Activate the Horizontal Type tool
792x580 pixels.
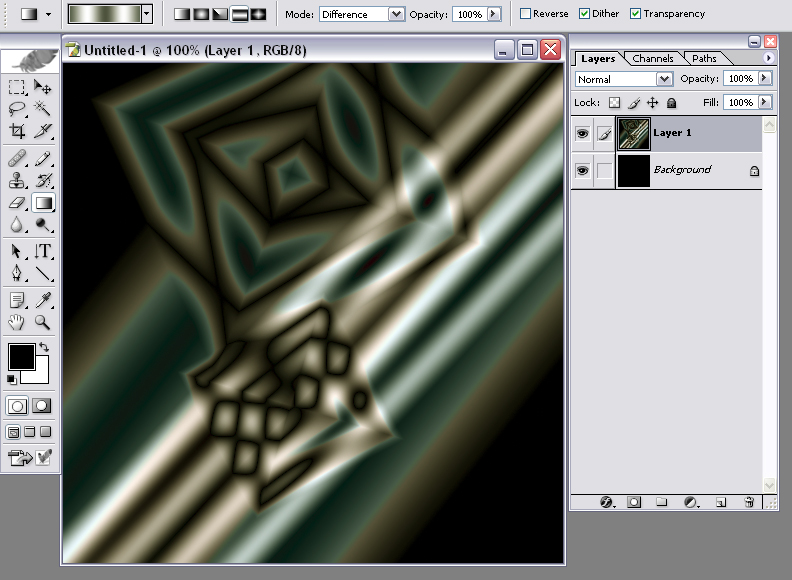43,251
